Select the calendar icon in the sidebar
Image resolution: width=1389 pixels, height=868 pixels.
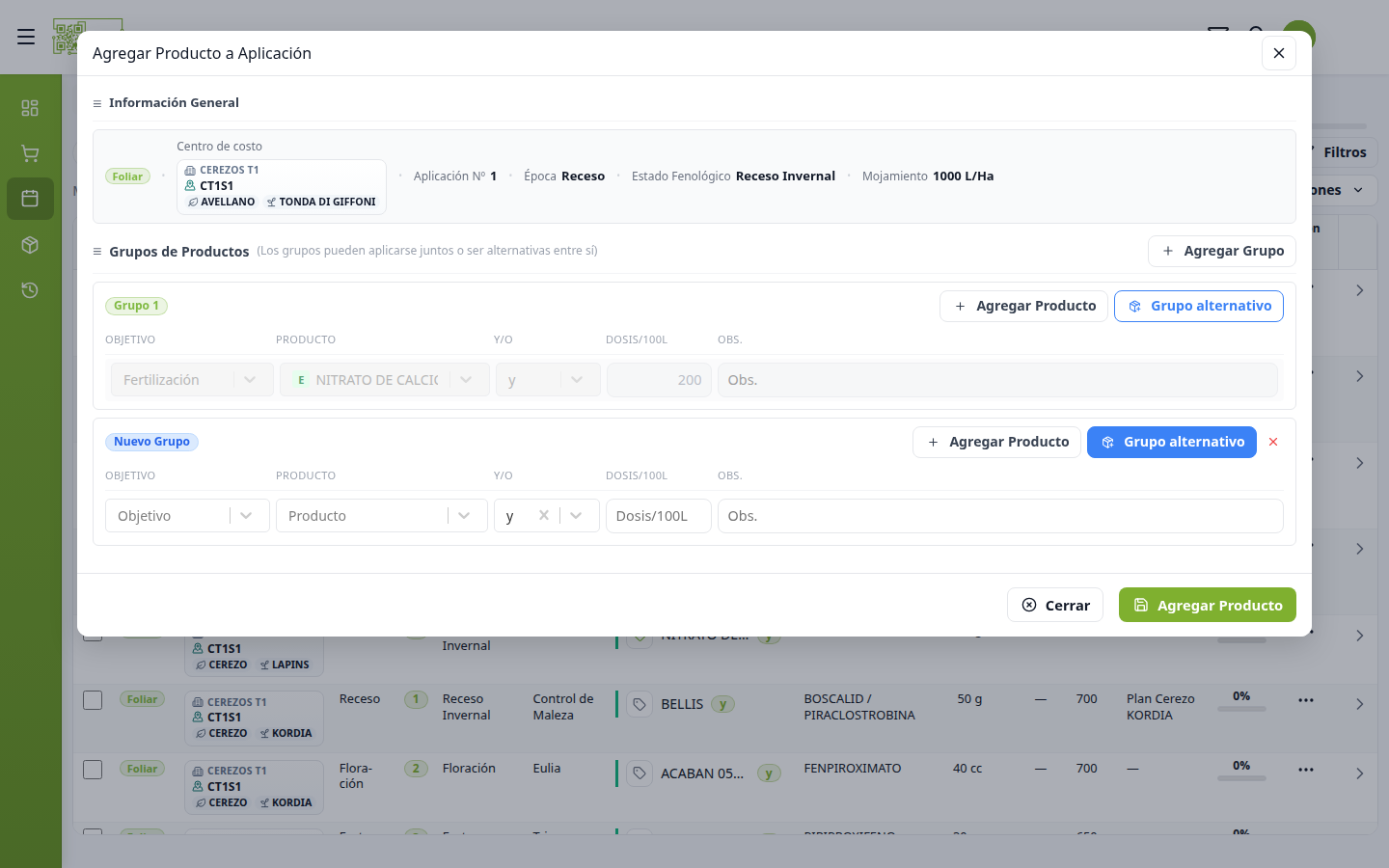(30, 199)
